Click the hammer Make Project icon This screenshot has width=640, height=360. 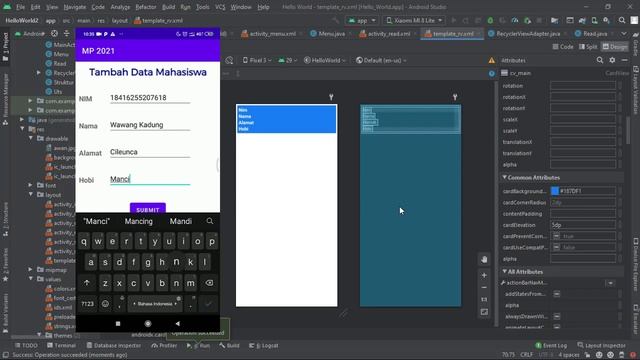[336, 20]
